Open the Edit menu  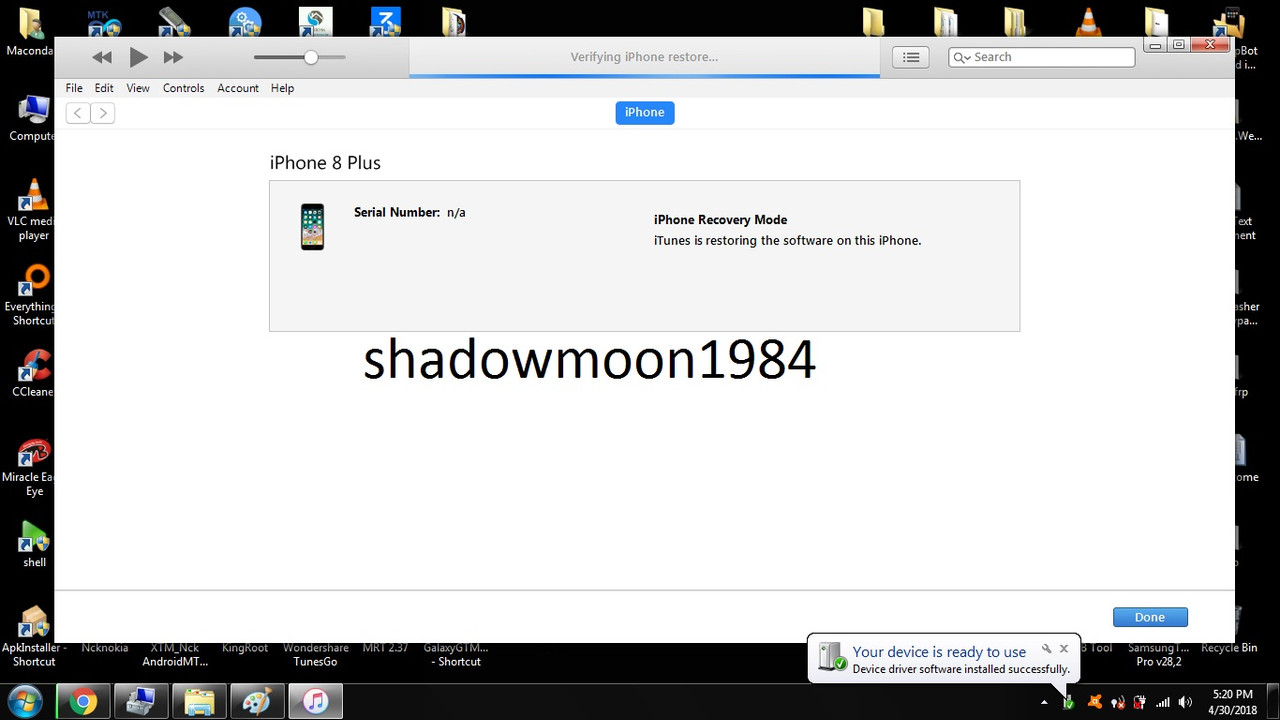(104, 88)
